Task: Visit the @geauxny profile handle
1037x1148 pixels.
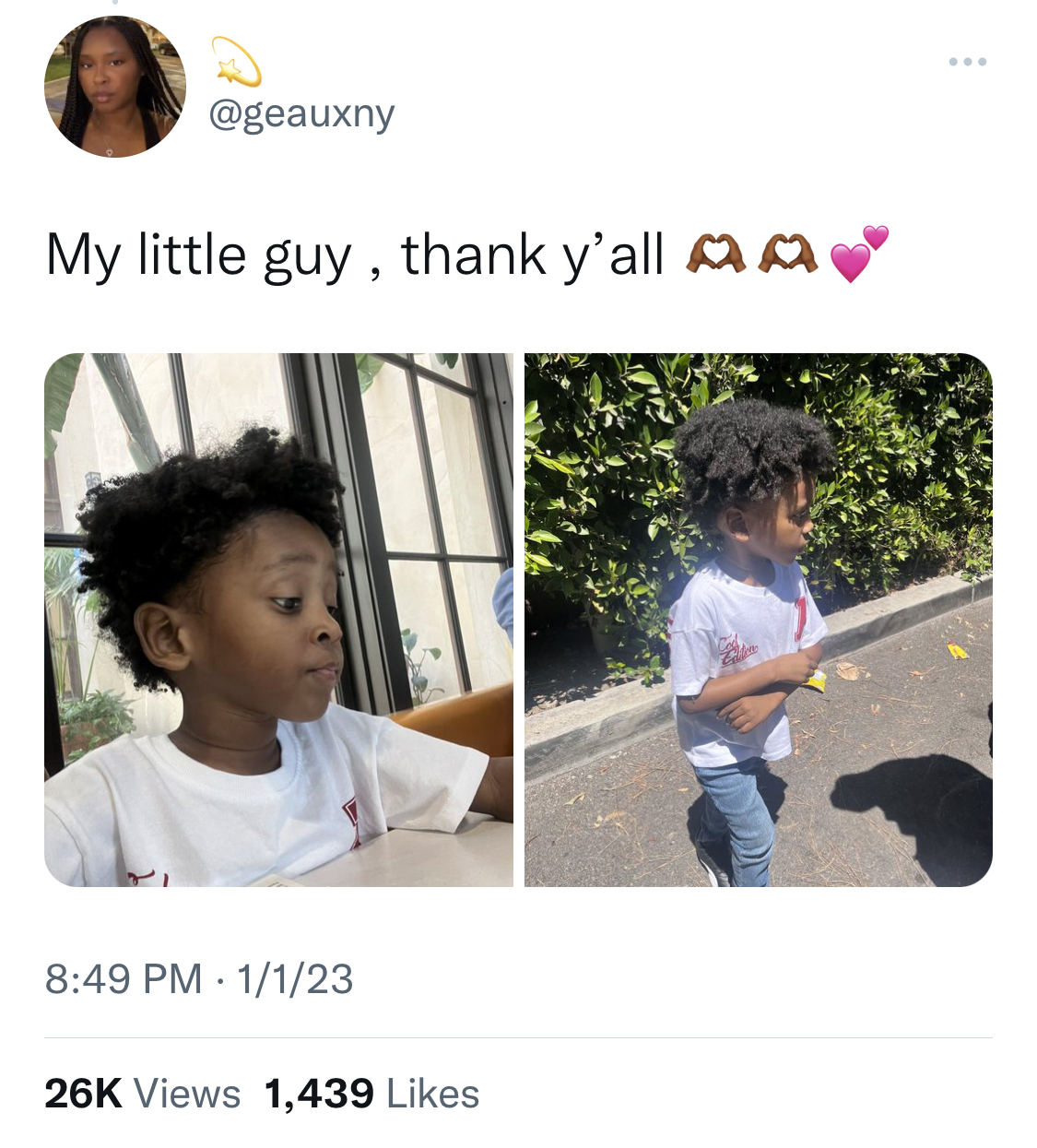Action: [302, 113]
